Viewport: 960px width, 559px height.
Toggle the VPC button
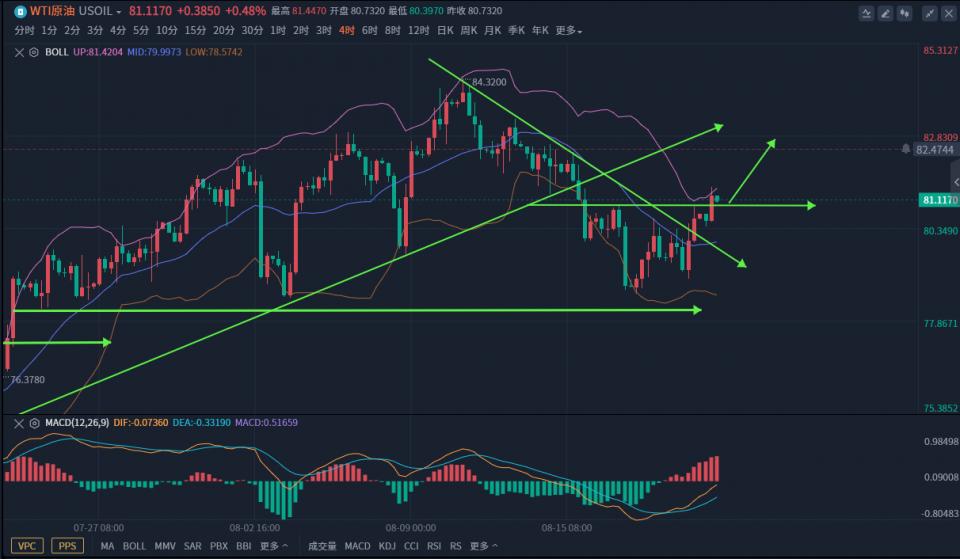(x=28, y=546)
